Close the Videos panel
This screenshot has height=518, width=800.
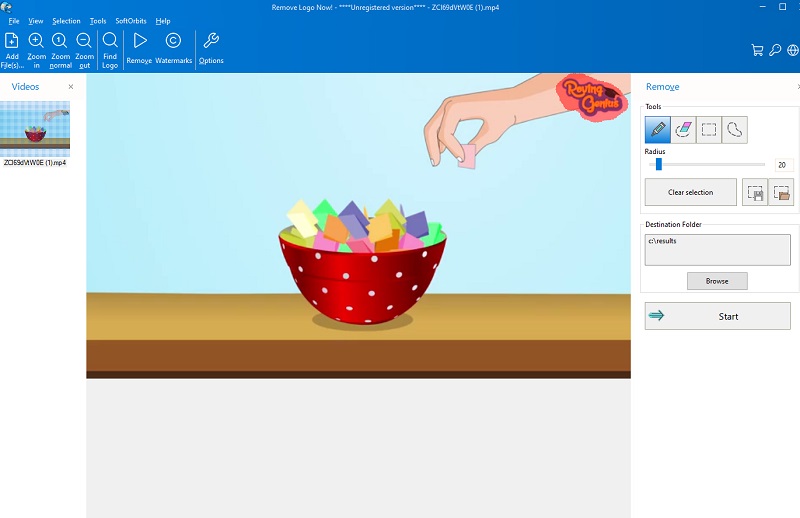71,87
